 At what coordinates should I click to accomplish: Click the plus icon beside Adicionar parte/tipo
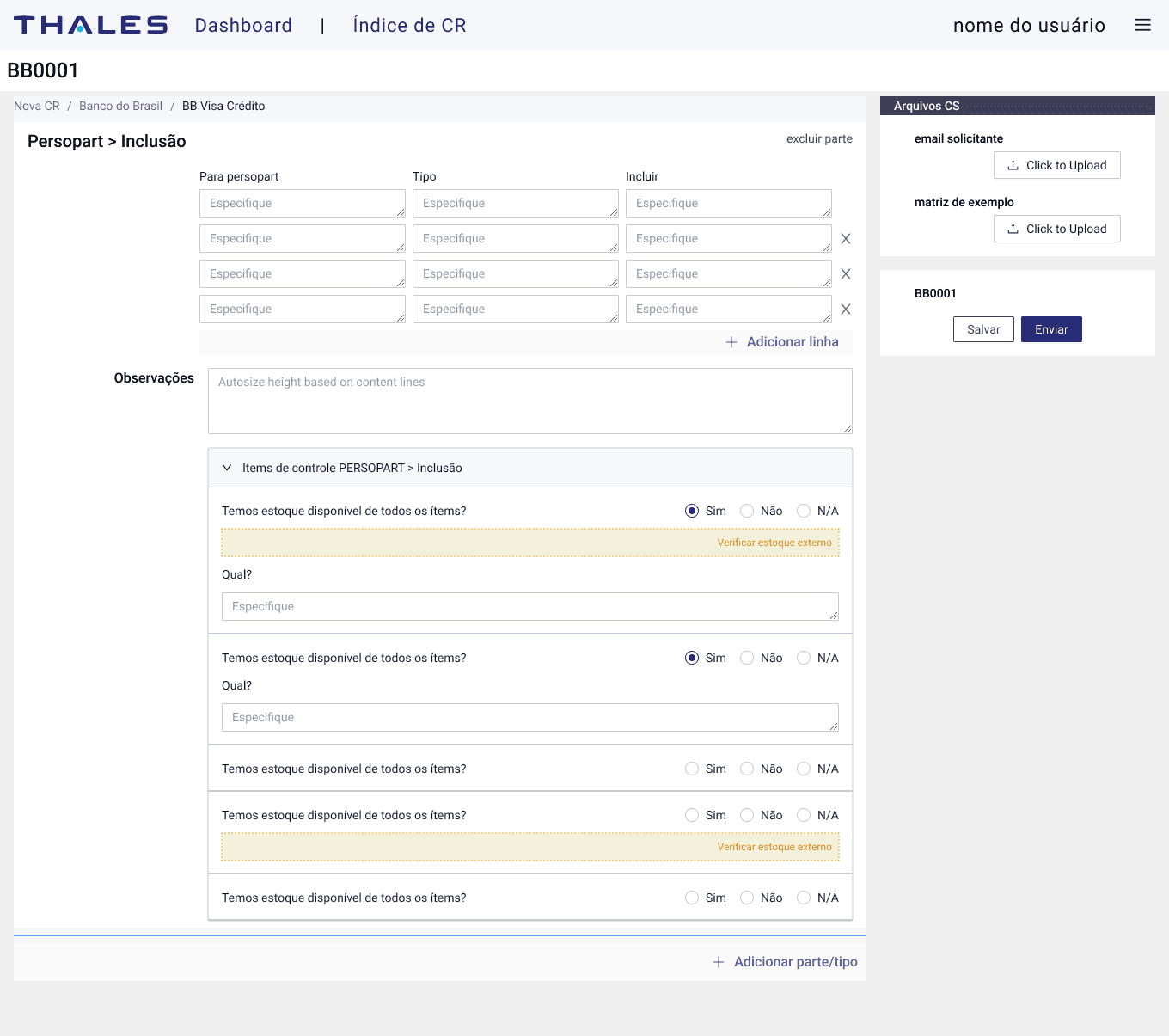pyautogui.click(x=719, y=962)
